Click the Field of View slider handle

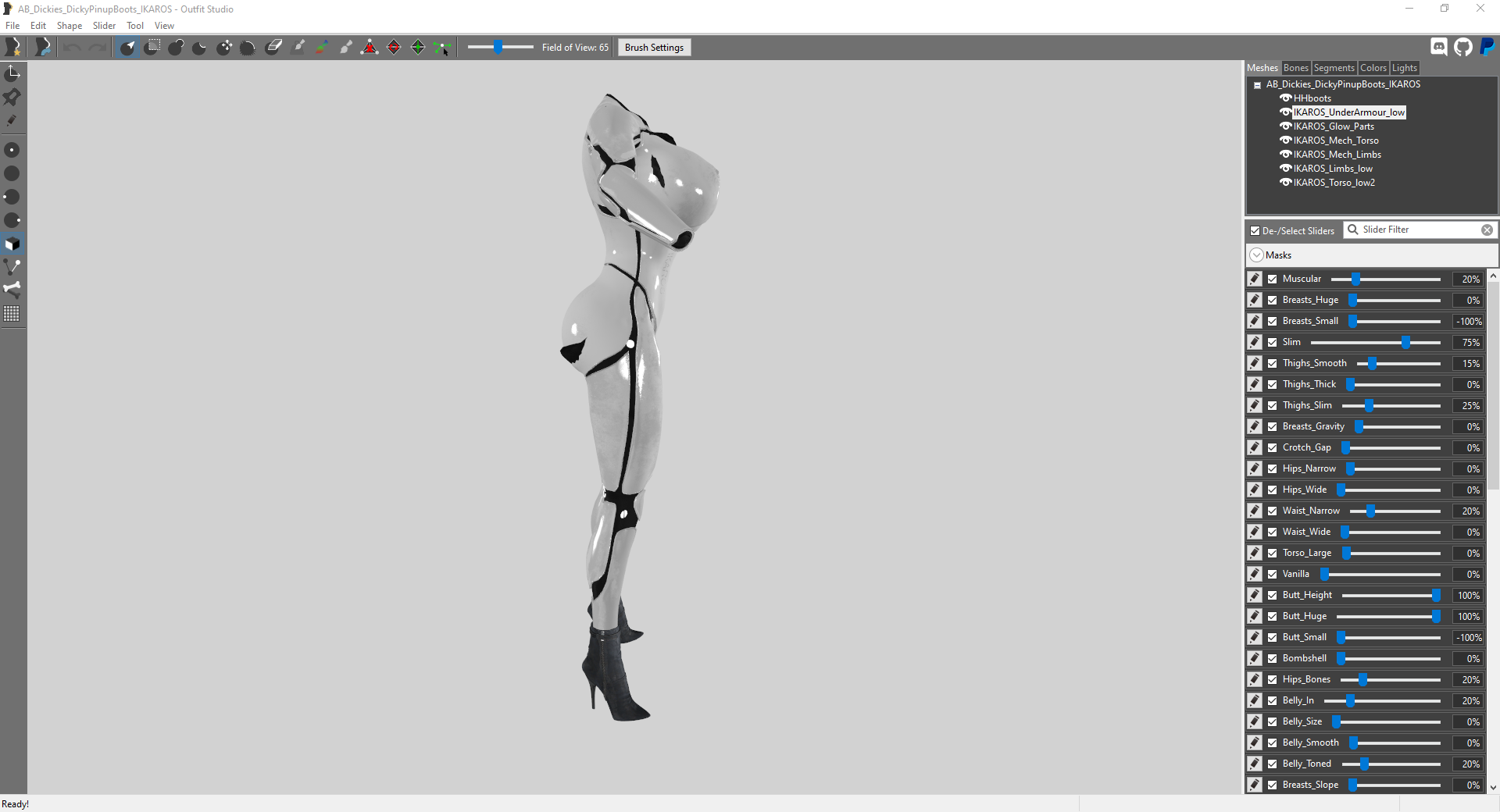pyautogui.click(x=498, y=48)
